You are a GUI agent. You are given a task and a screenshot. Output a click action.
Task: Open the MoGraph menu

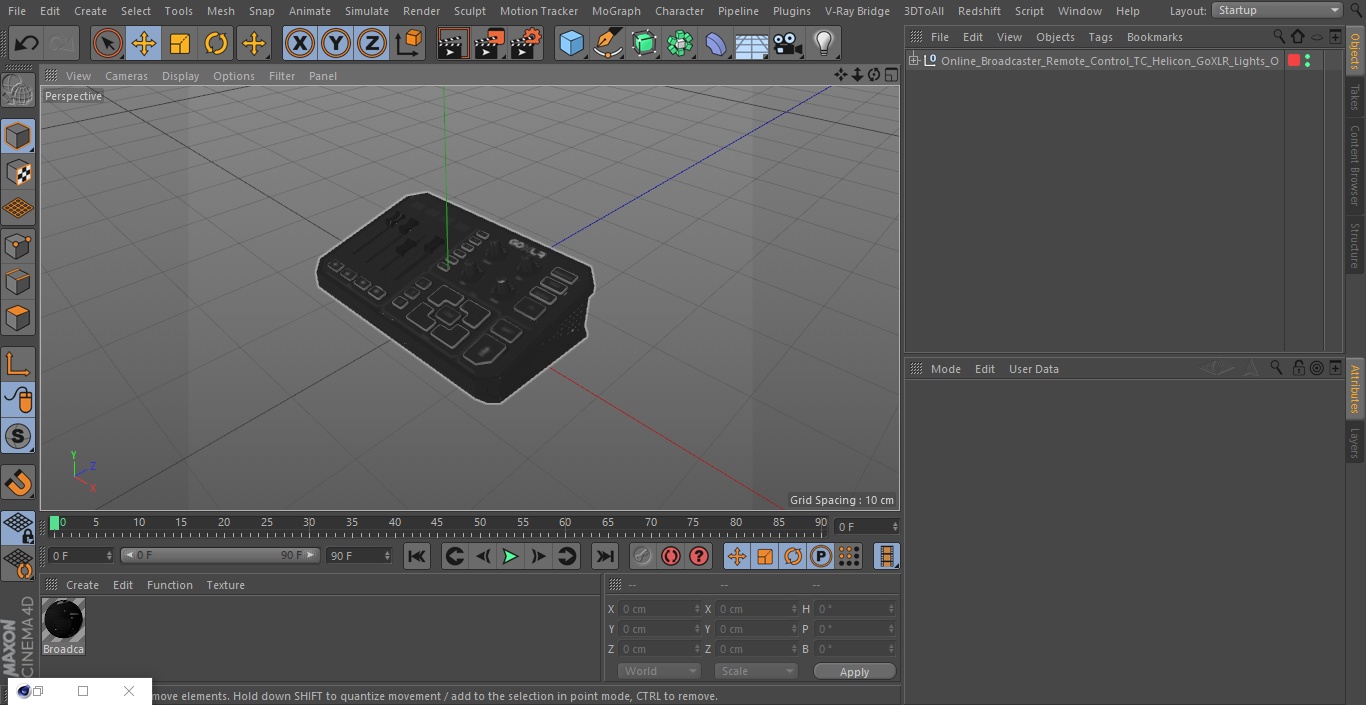[x=616, y=11]
